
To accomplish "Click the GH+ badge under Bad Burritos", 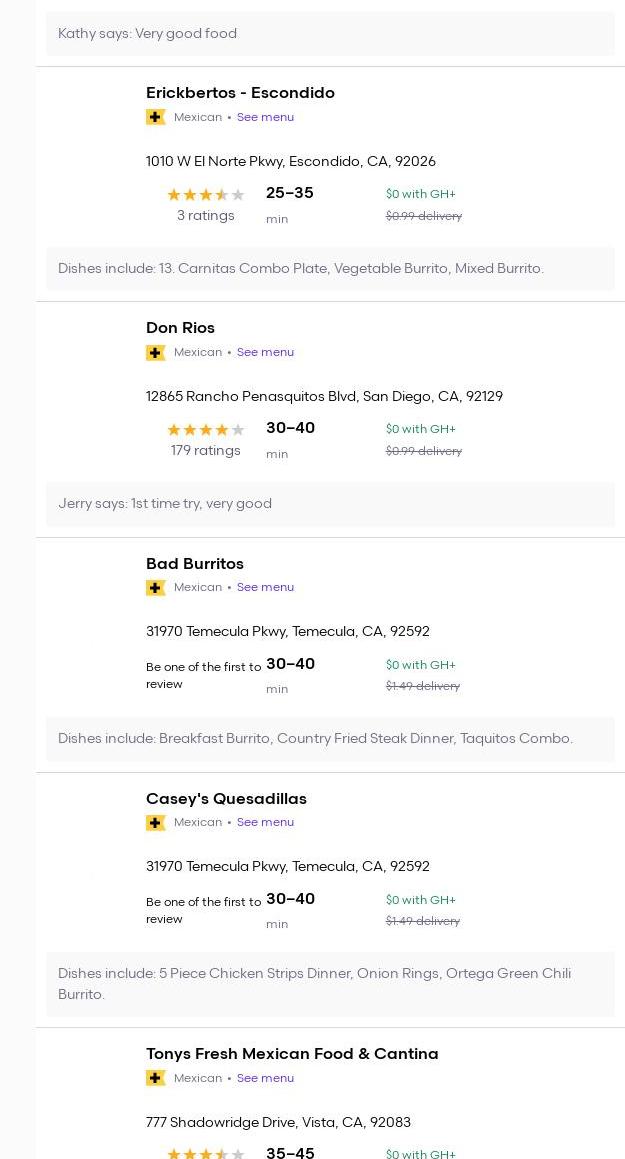I will [155, 587].
